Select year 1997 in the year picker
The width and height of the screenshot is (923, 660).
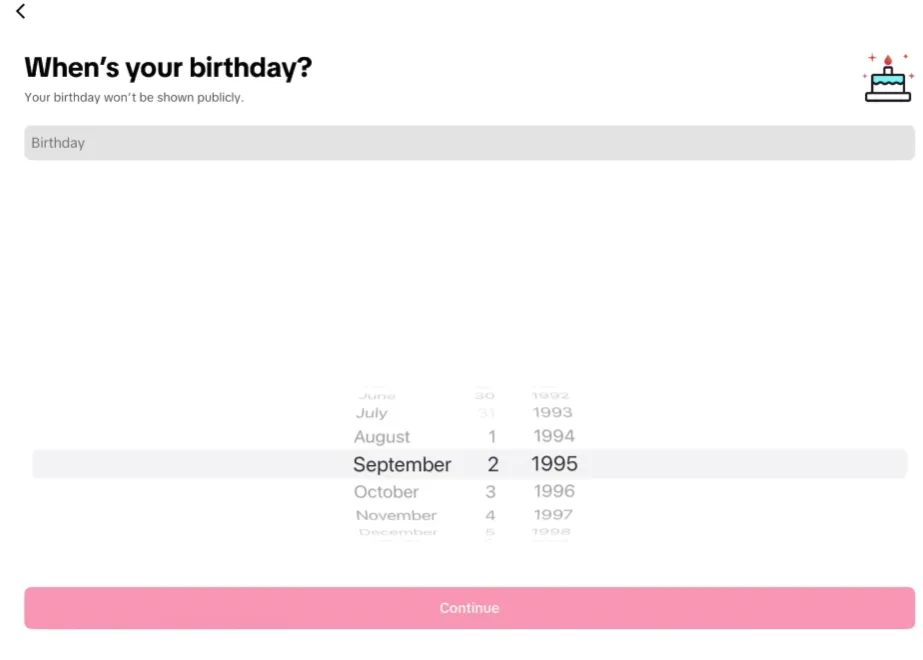(555, 515)
